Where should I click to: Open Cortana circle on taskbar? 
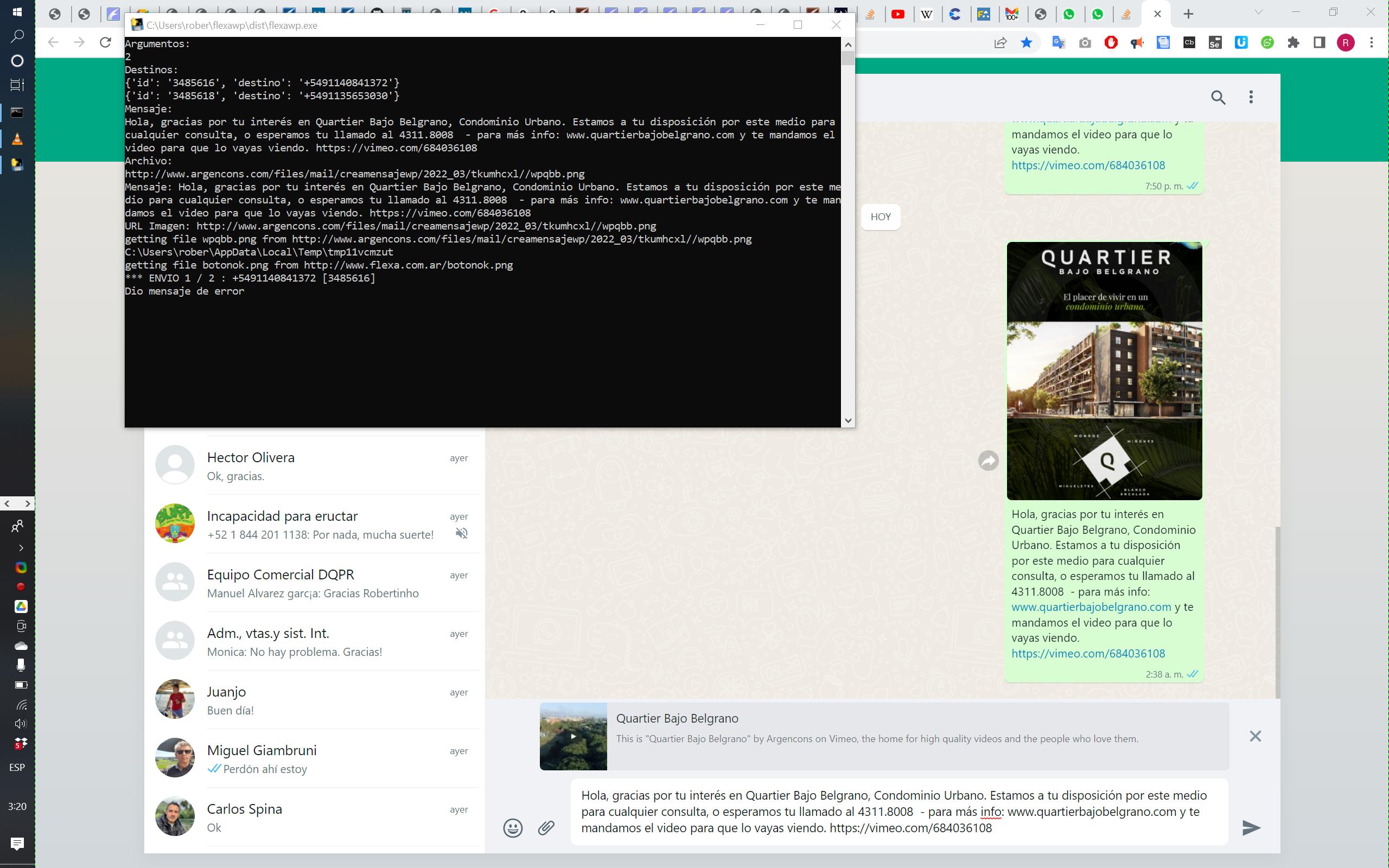[x=17, y=61]
